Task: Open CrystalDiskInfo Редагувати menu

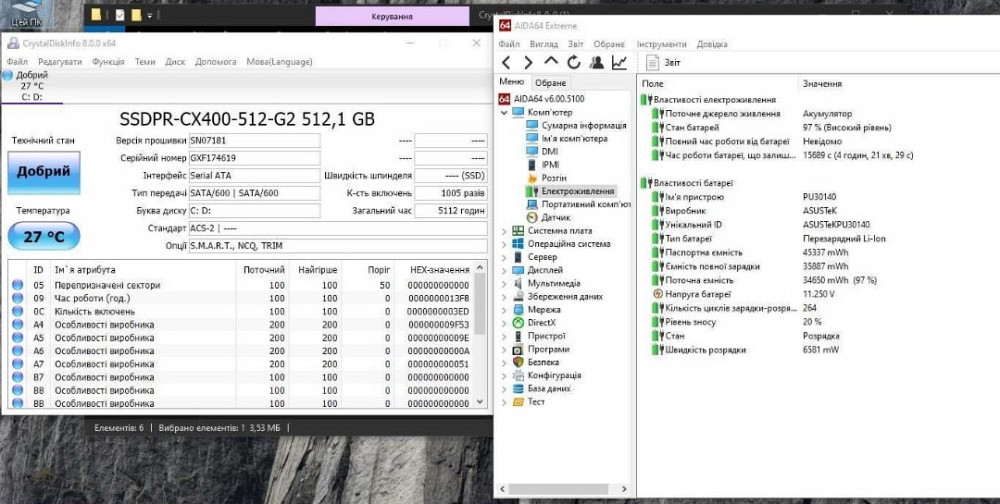Action: click(60, 62)
